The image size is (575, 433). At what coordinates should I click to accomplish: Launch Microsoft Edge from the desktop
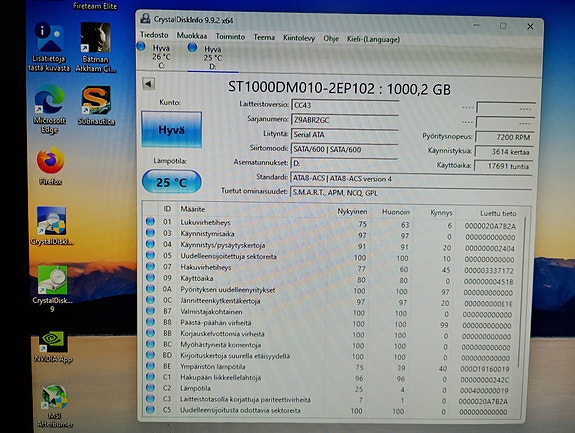50,109
